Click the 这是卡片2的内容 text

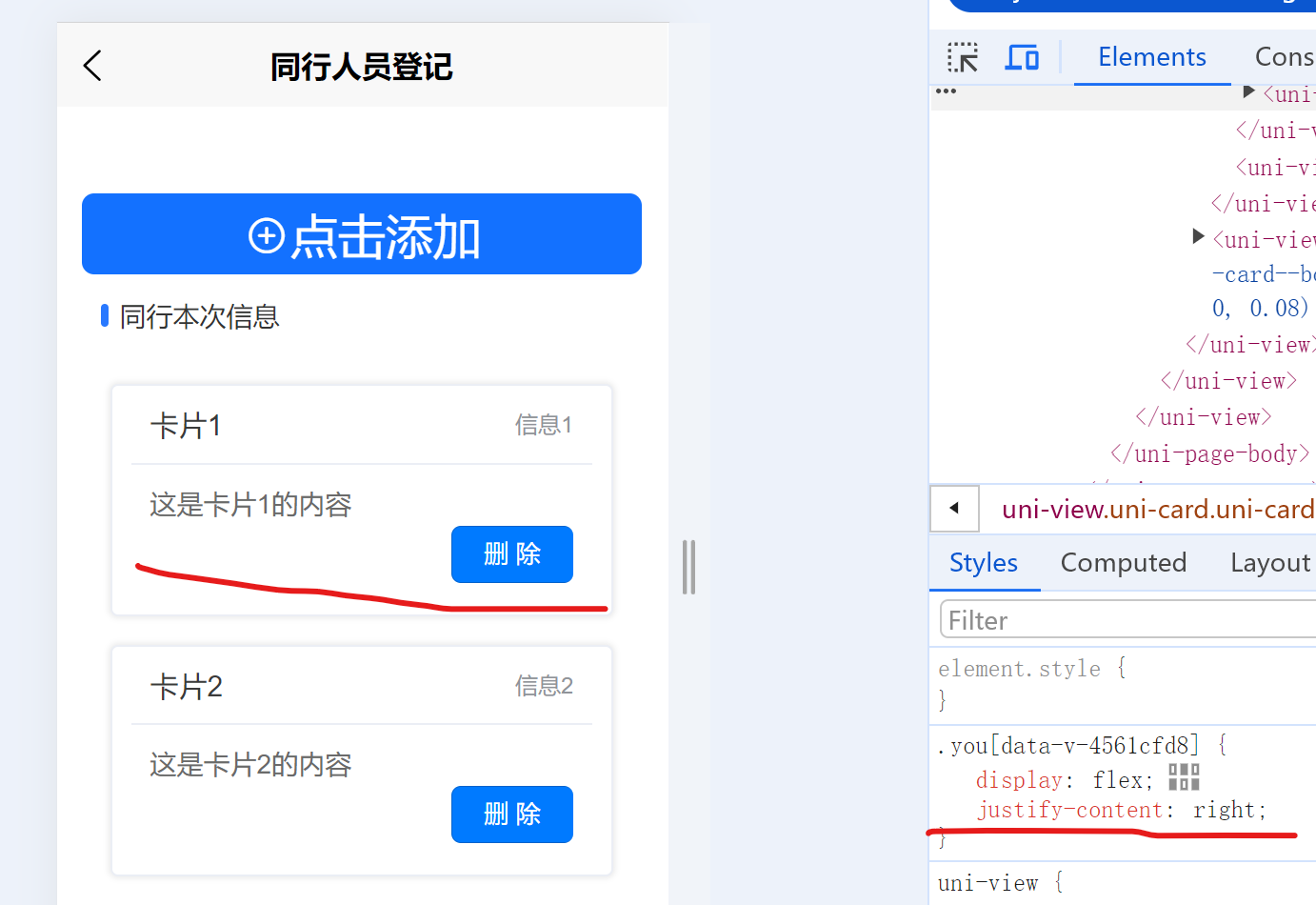(250, 765)
